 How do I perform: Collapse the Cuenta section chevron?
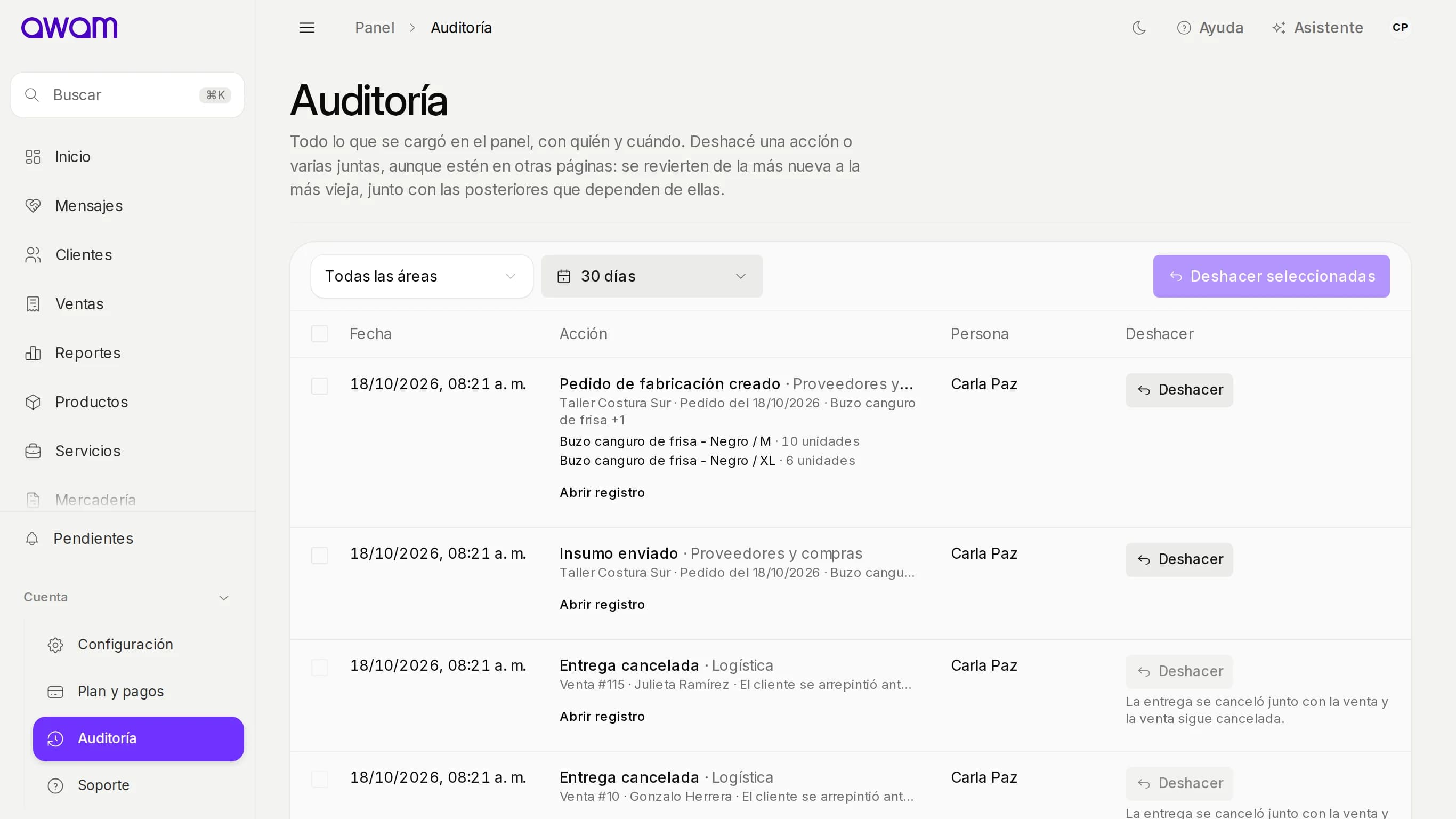tap(224, 598)
